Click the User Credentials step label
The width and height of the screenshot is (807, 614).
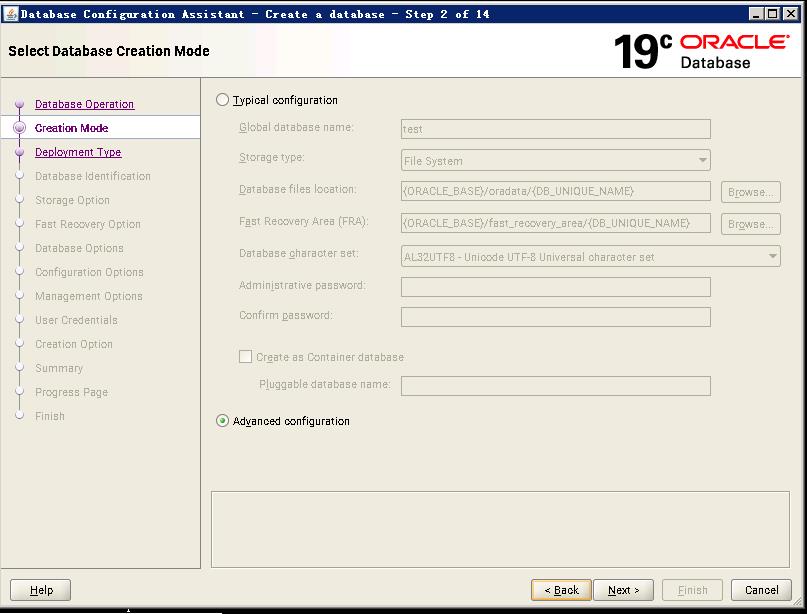[76, 320]
